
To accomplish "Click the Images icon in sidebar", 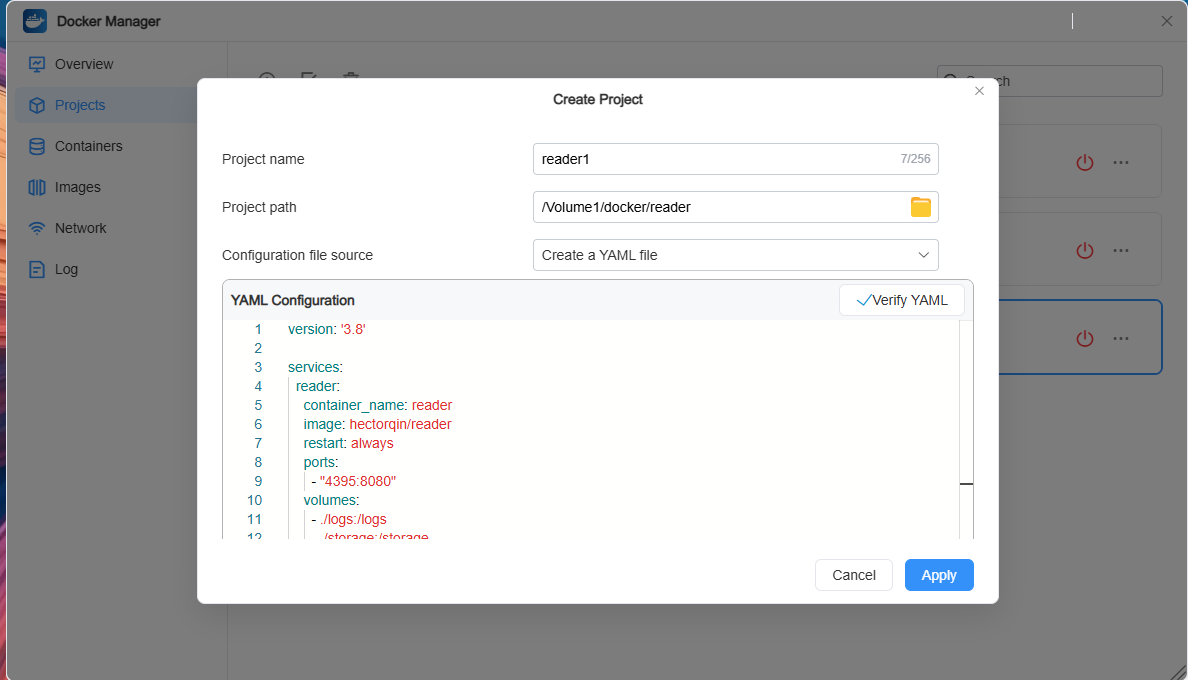I will click(36, 187).
